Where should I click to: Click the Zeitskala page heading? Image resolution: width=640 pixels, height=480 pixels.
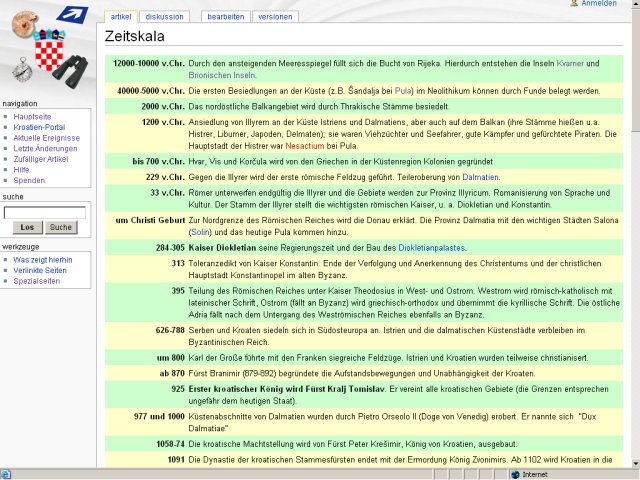click(x=135, y=36)
